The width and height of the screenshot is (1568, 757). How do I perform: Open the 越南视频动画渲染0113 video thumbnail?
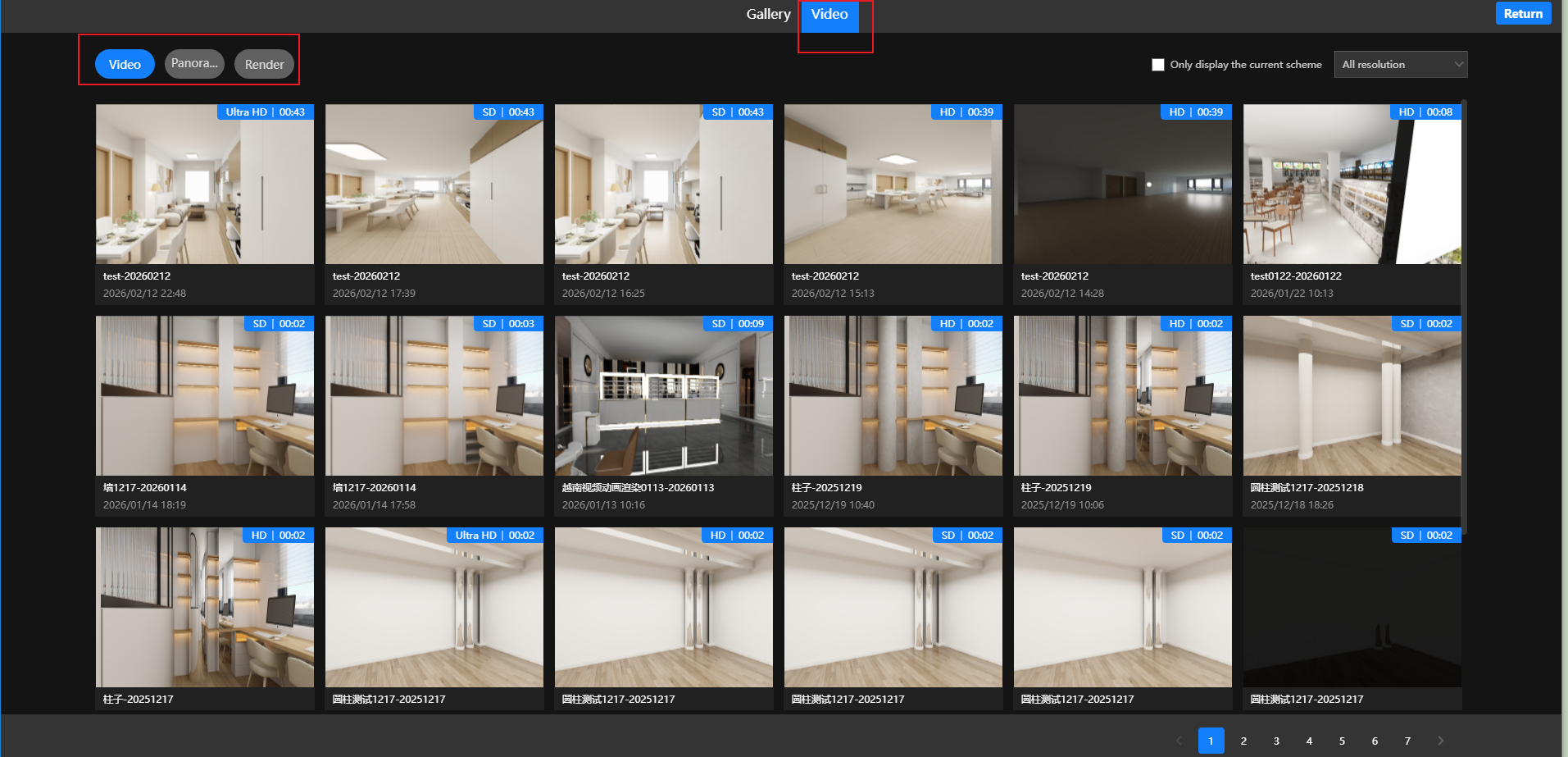pos(663,396)
